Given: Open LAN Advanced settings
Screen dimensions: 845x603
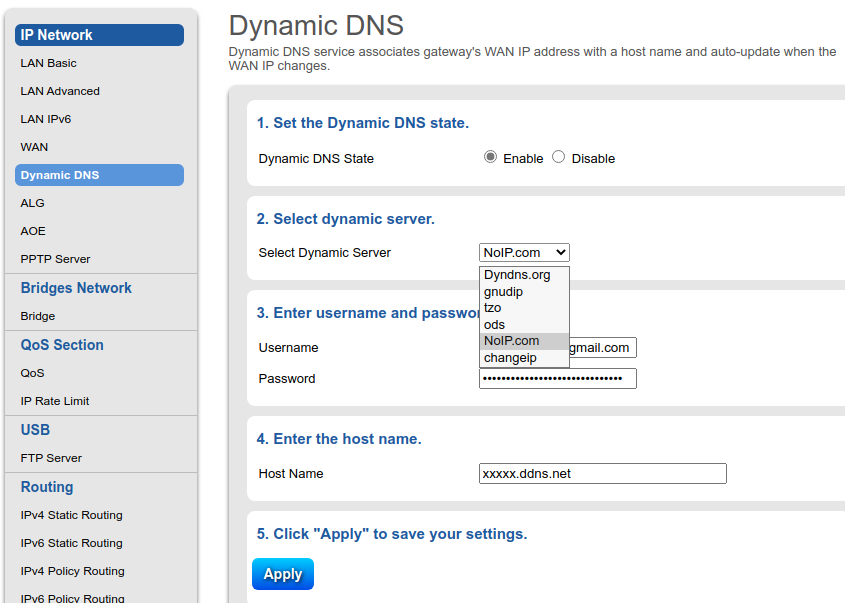Looking at the screenshot, I should [60, 91].
